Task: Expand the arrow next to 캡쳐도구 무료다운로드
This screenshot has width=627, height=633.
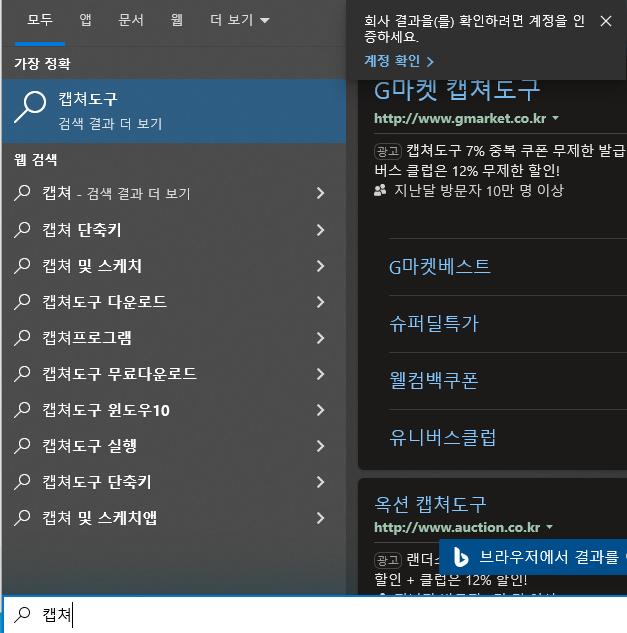Action: [321, 374]
